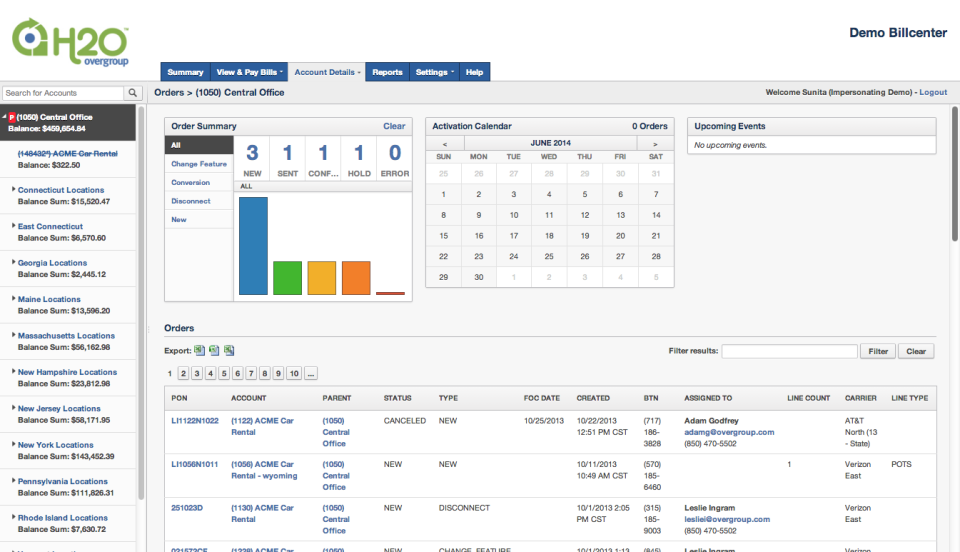Expand New Jersey Locations tree node

pos(13,408)
